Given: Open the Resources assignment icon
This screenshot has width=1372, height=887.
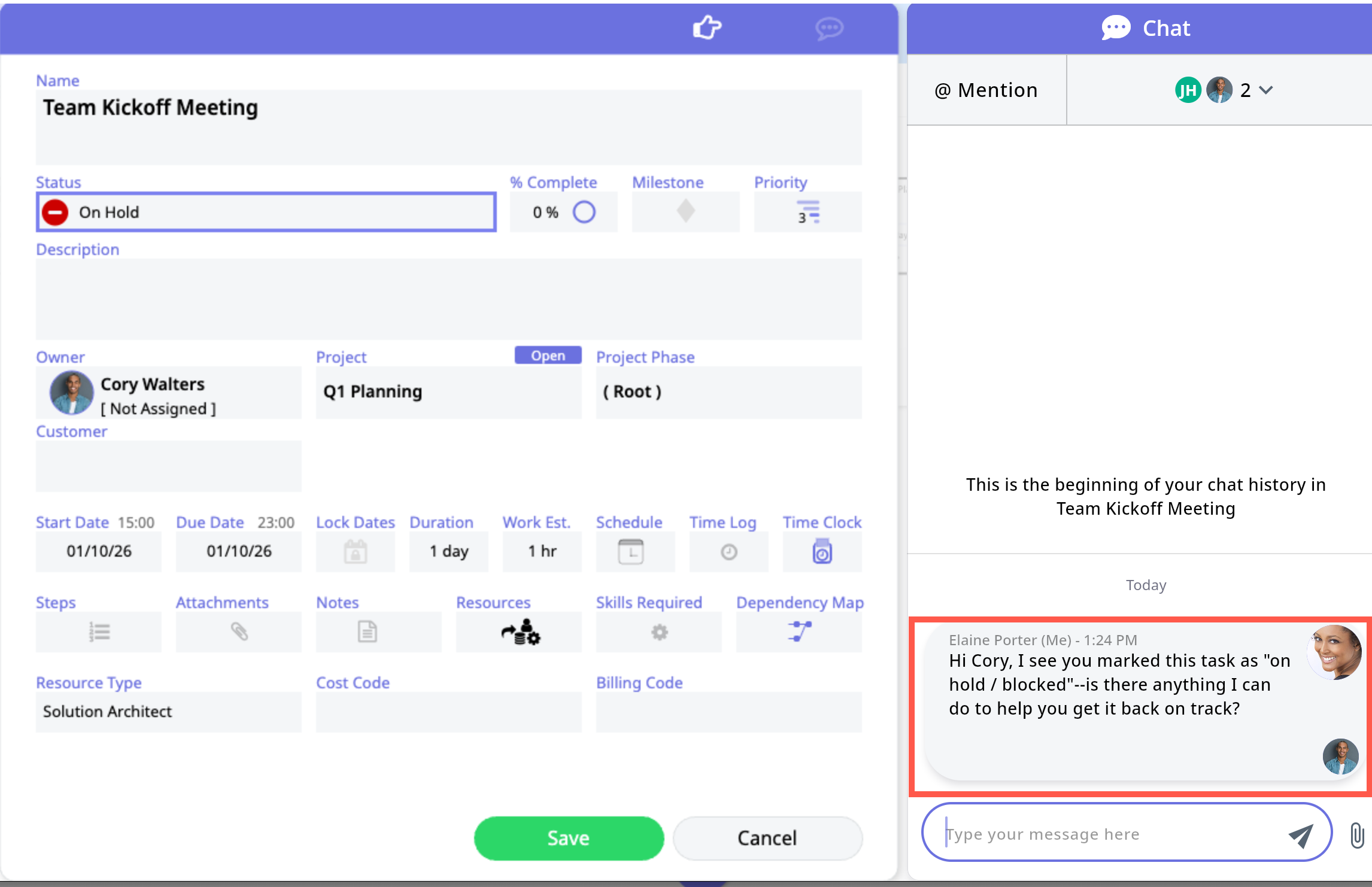Looking at the screenshot, I should click(519, 631).
